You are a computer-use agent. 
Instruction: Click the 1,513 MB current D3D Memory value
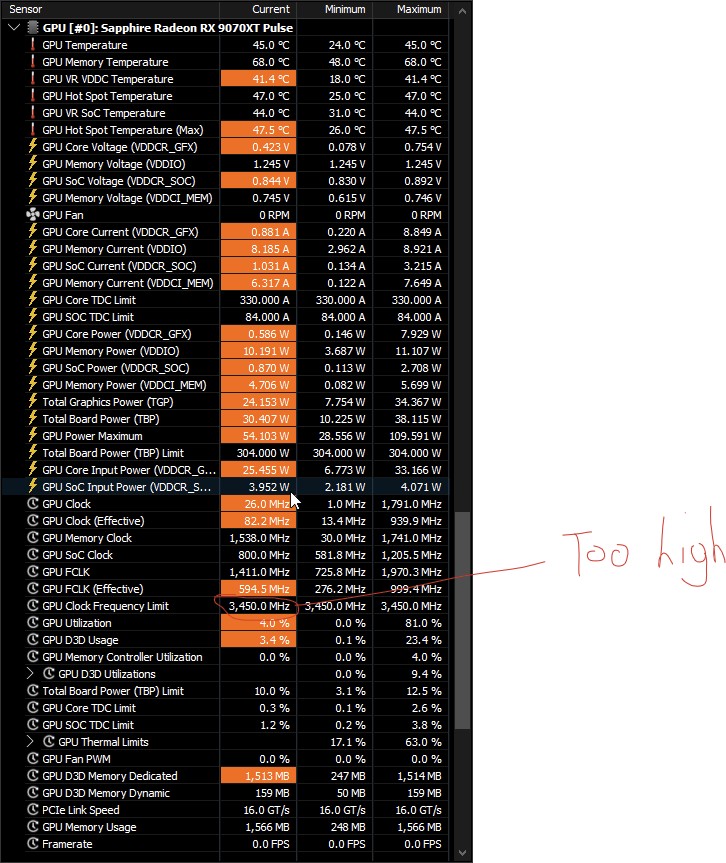click(x=268, y=776)
